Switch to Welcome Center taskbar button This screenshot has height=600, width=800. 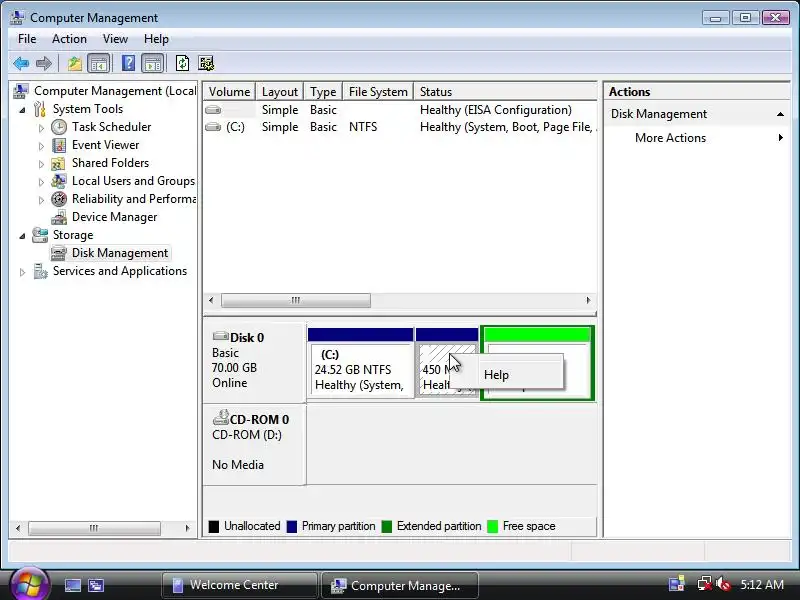239,585
